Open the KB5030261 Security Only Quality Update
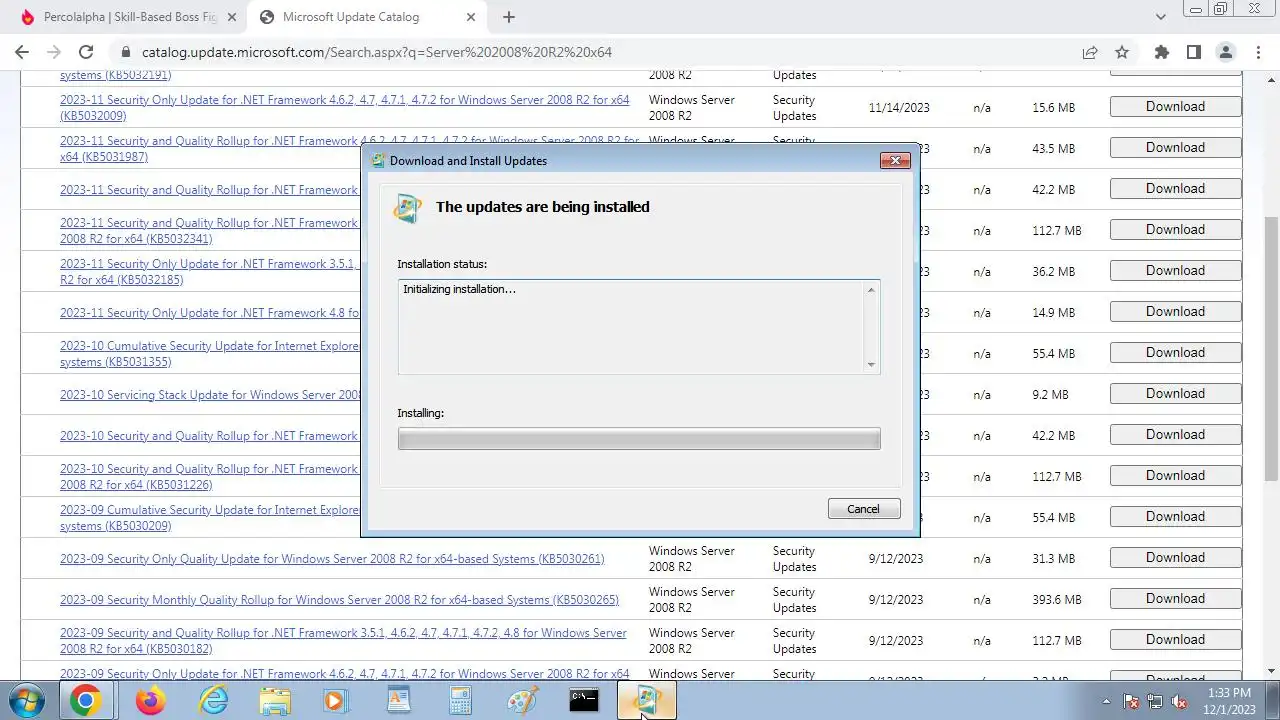The width and height of the screenshot is (1280, 720). [332, 559]
